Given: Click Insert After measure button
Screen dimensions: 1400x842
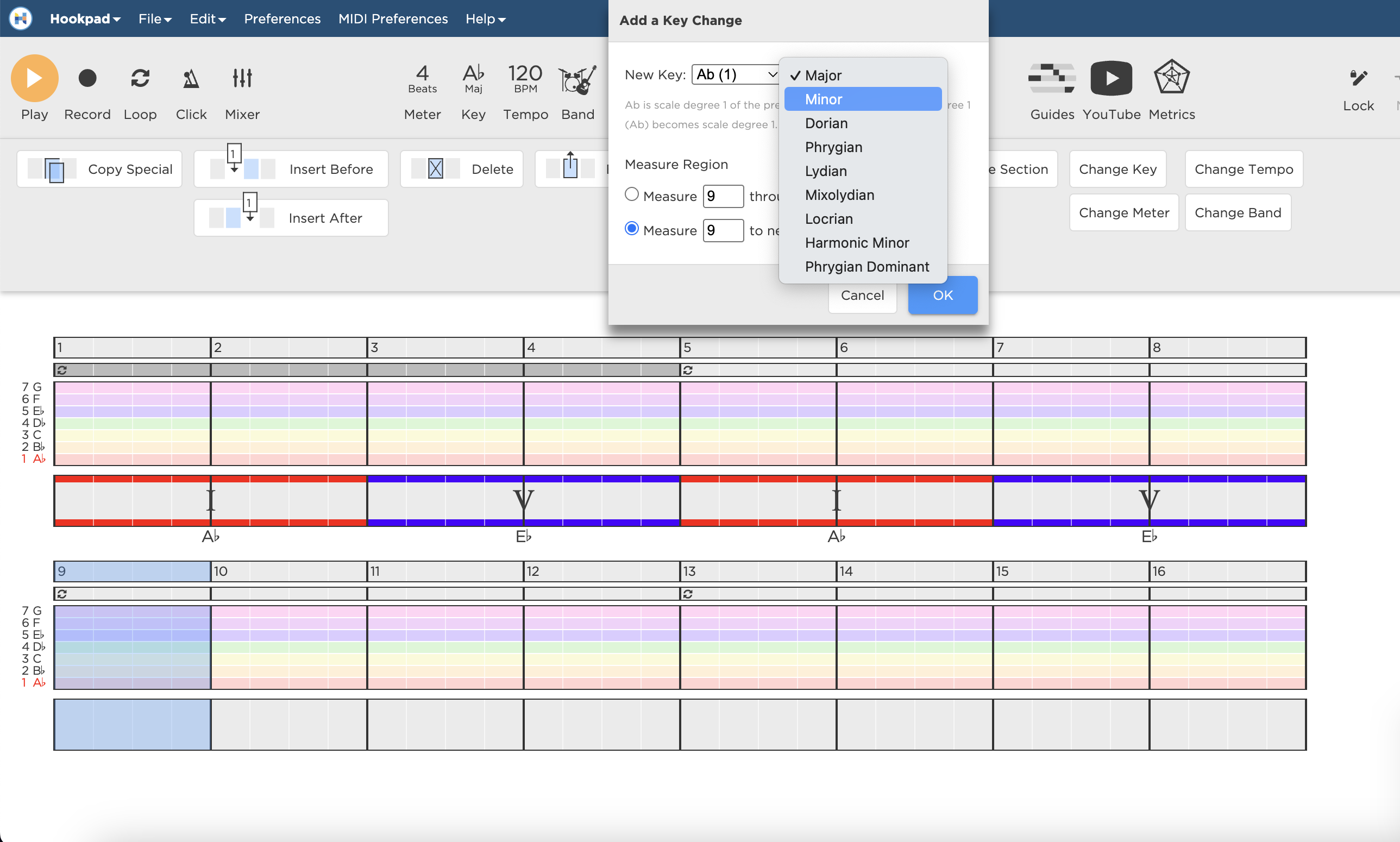Looking at the screenshot, I should (291, 218).
